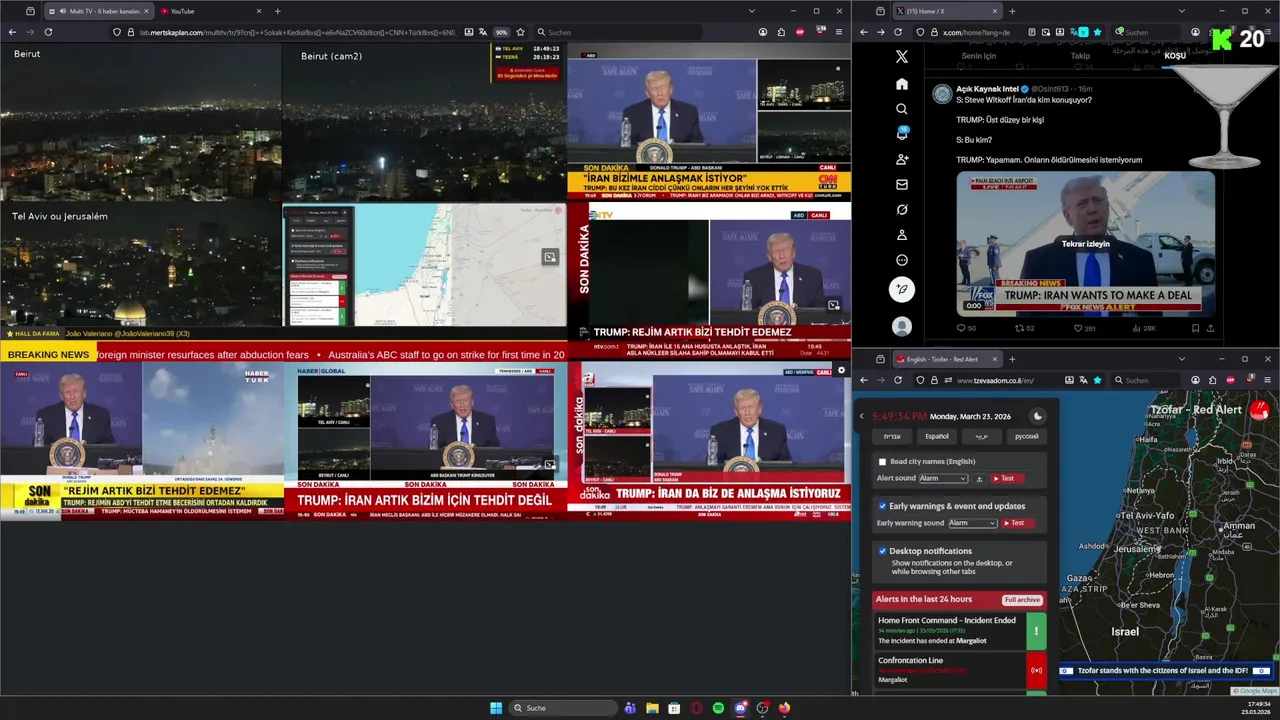Switch Tzofar language to עברית
The width and height of the screenshot is (1280, 720).
892,437
